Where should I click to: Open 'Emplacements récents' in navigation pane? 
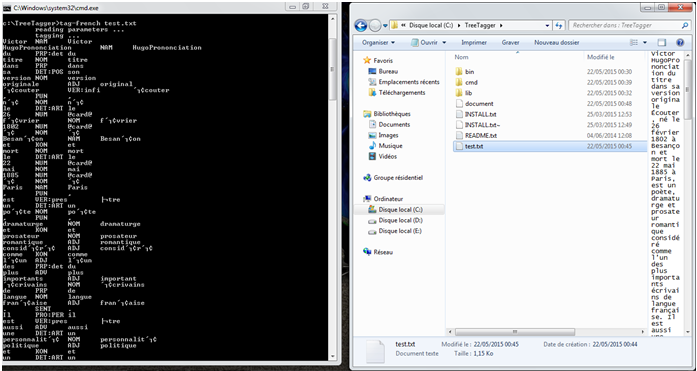click(404, 82)
